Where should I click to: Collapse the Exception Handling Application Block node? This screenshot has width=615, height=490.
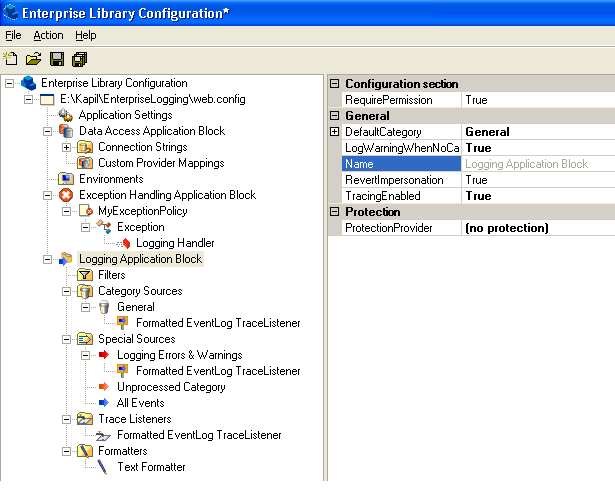point(47,195)
